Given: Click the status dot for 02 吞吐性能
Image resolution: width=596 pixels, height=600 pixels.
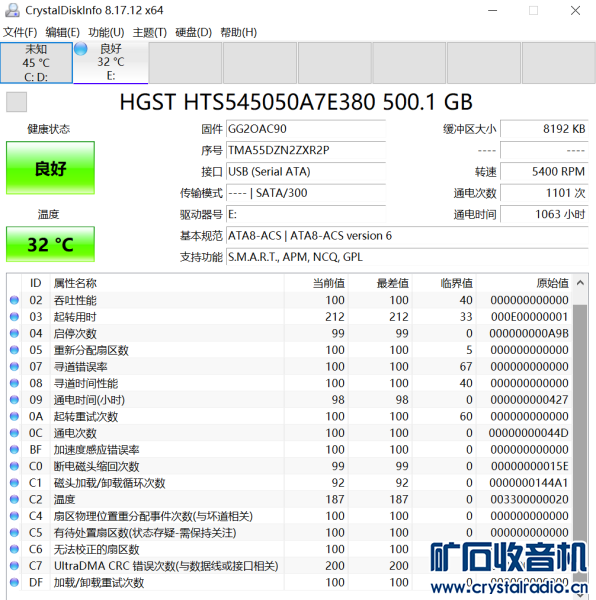Looking at the screenshot, I should coord(14,300).
